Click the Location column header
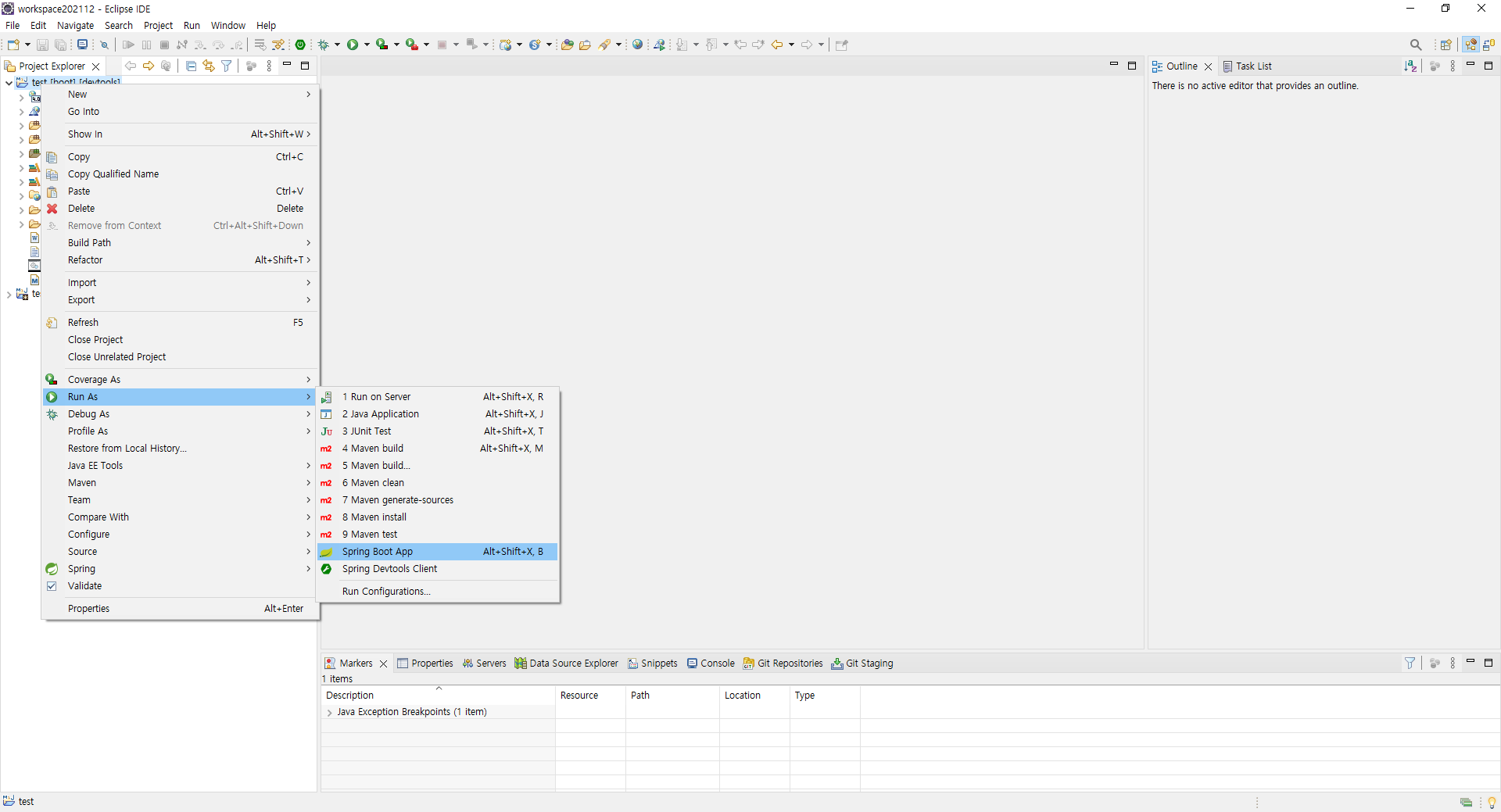Screen dimensions: 1501x812 click(754, 695)
